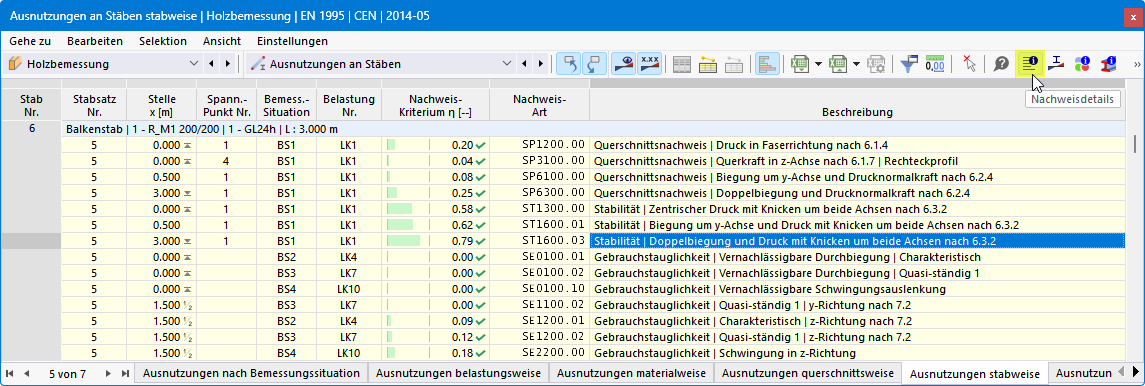This screenshot has width=1145, height=386.
Task: Select row Stabilität Doppelbiegung und Druck nach 6.3.2
Action: [857, 241]
